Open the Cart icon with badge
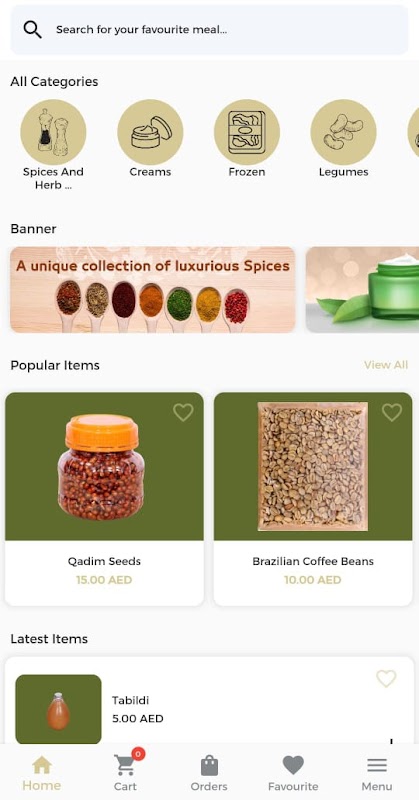 point(126,764)
